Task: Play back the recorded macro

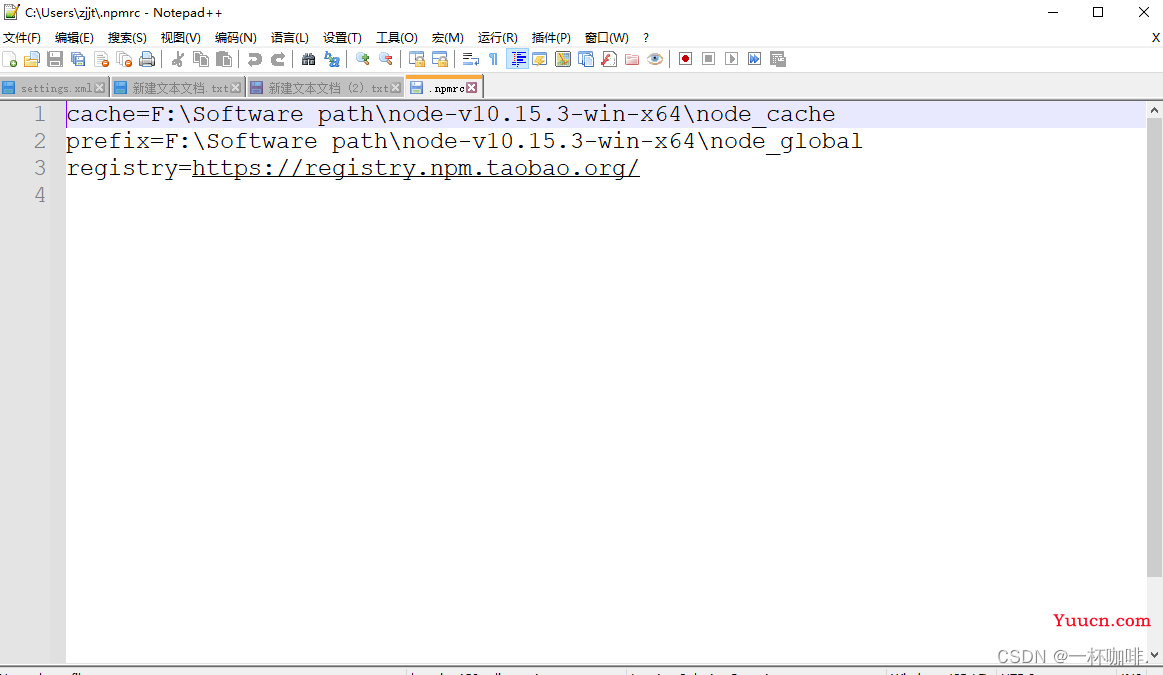Action: (x=731, y=59)
